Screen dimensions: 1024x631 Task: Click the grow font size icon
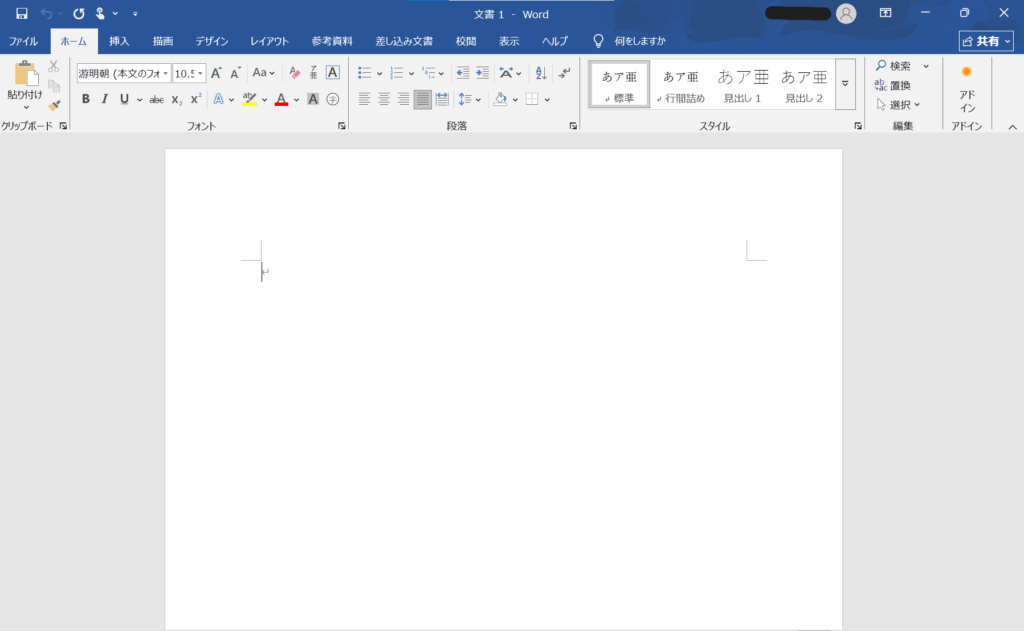(x=216, y=73)
